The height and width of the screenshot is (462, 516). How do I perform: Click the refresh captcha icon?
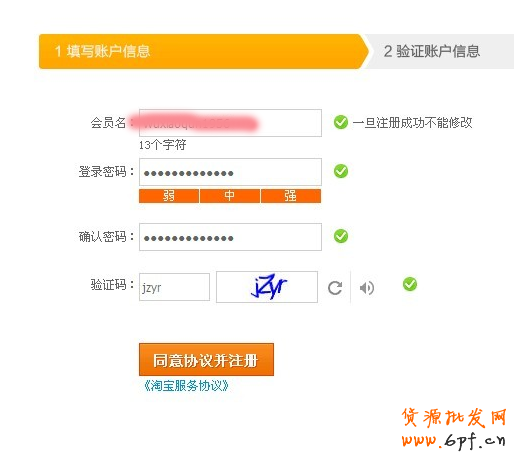pos(335,288)
